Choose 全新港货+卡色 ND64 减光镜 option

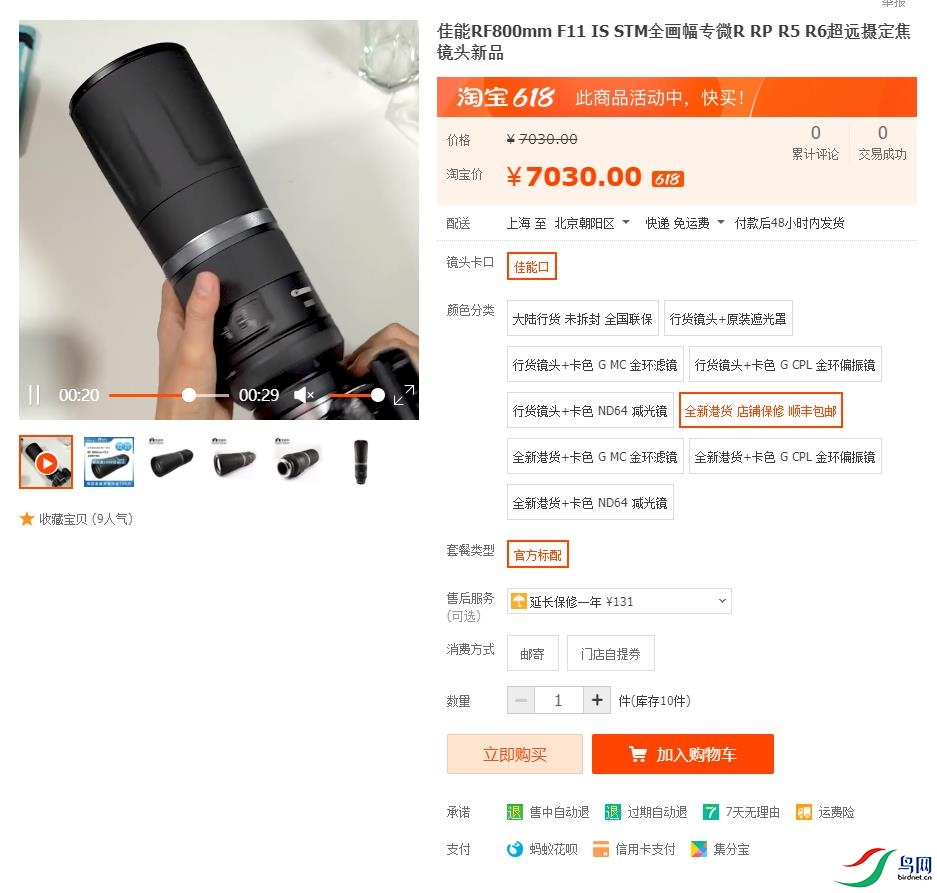coord(590,503)
